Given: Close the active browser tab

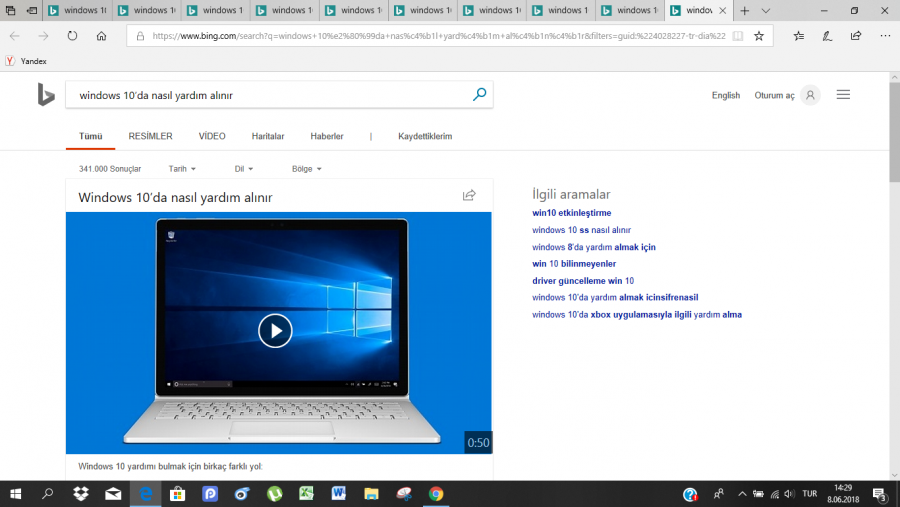Looking at the screenshot, I should tap(723, 10).
